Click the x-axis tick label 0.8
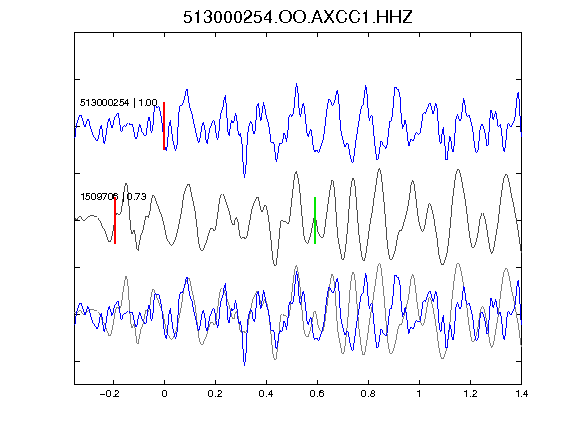The height and width of the screenshot is (432, 576). (368, 394)
